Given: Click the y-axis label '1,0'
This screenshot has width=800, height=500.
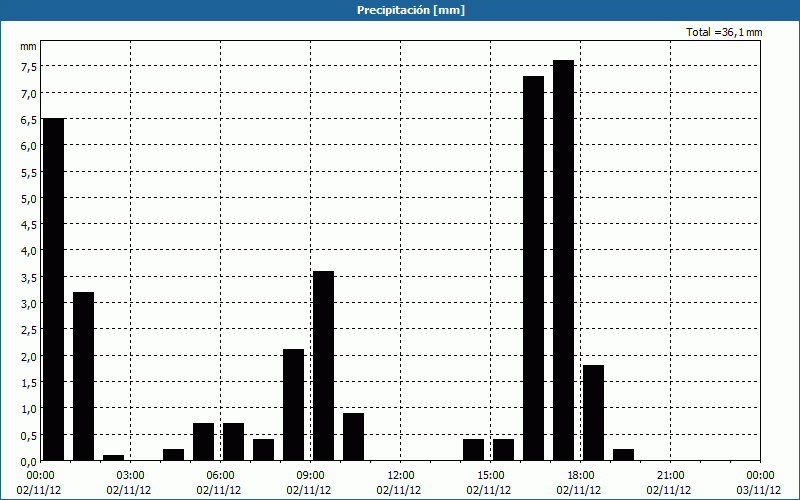Looking at the screenshot, I should (29, 409).
